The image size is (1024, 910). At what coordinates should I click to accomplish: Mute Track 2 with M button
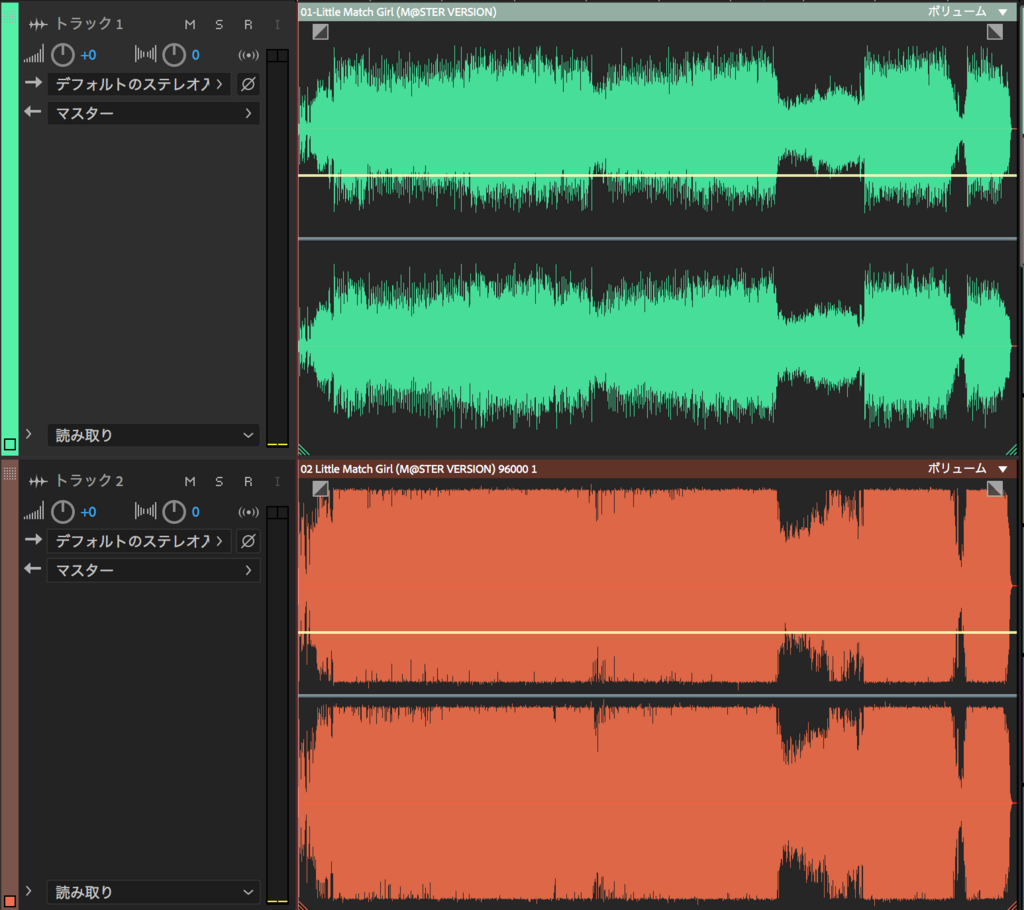pyautogui.click(x=190, y=481)
